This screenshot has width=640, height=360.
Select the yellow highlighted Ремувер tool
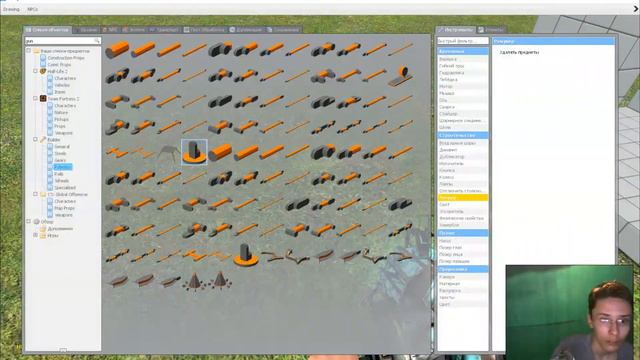coord(462,198)
